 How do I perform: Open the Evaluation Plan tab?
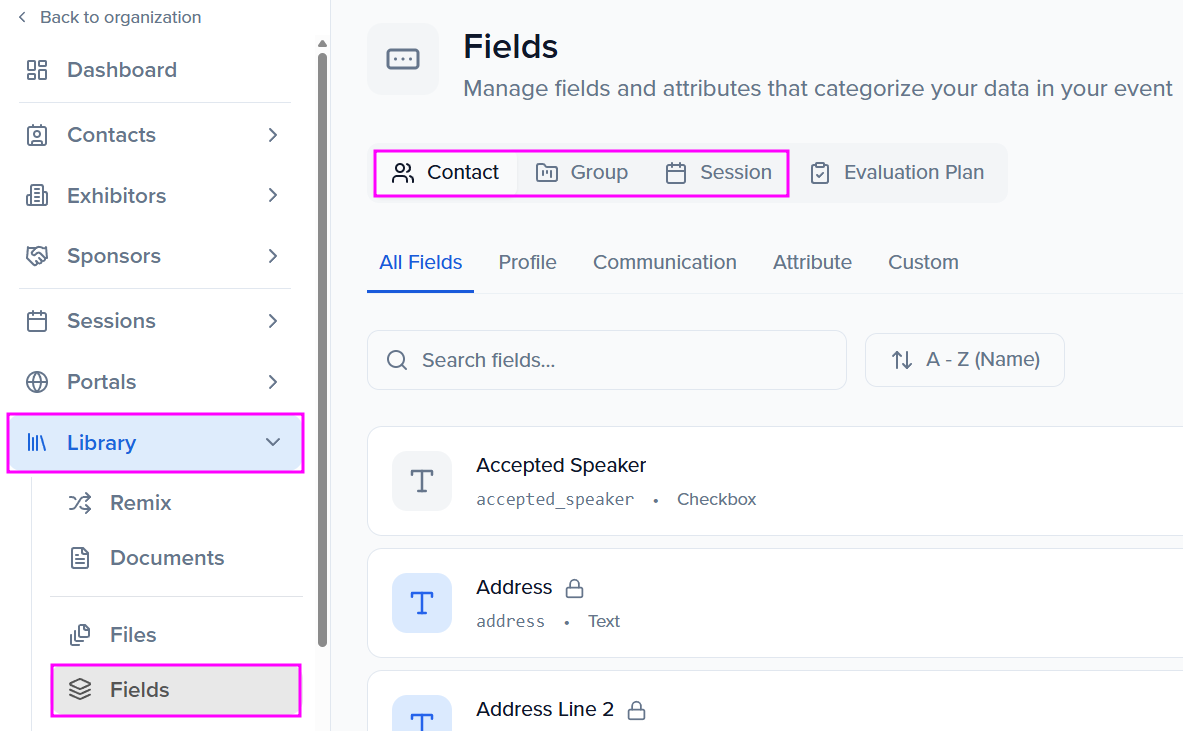point(897,173)
